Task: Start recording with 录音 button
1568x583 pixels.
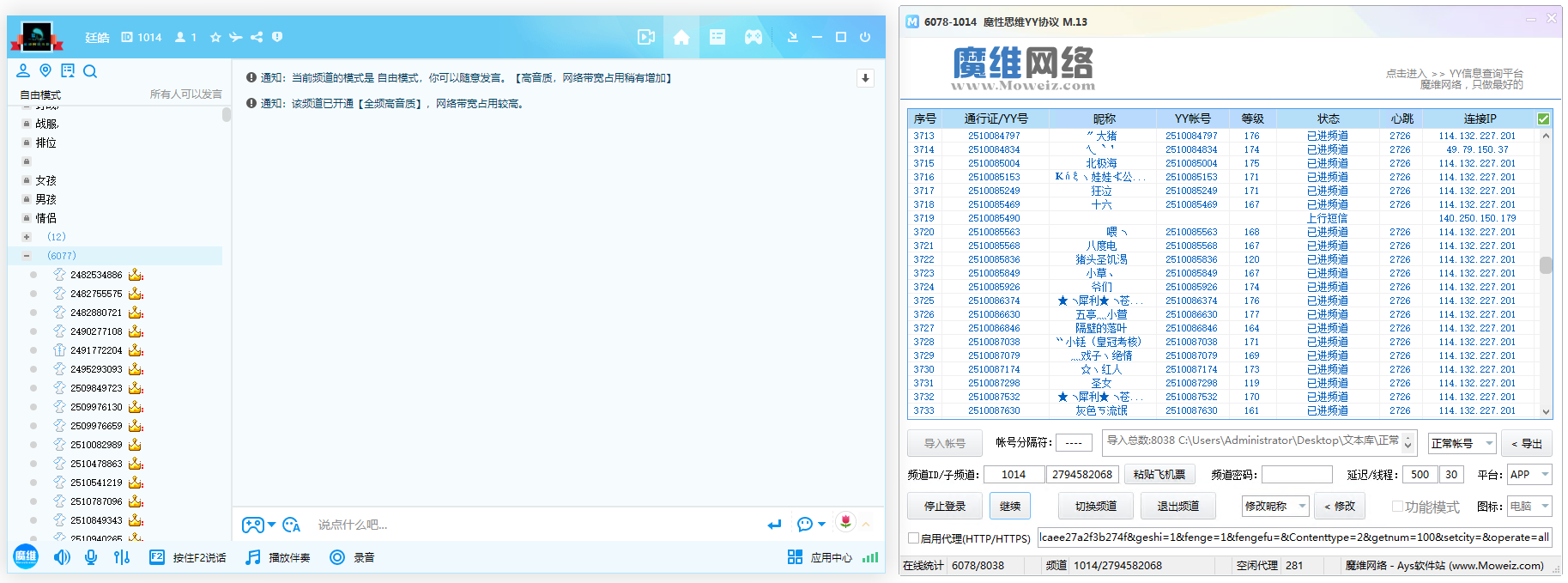Action: tap(353, 557)
